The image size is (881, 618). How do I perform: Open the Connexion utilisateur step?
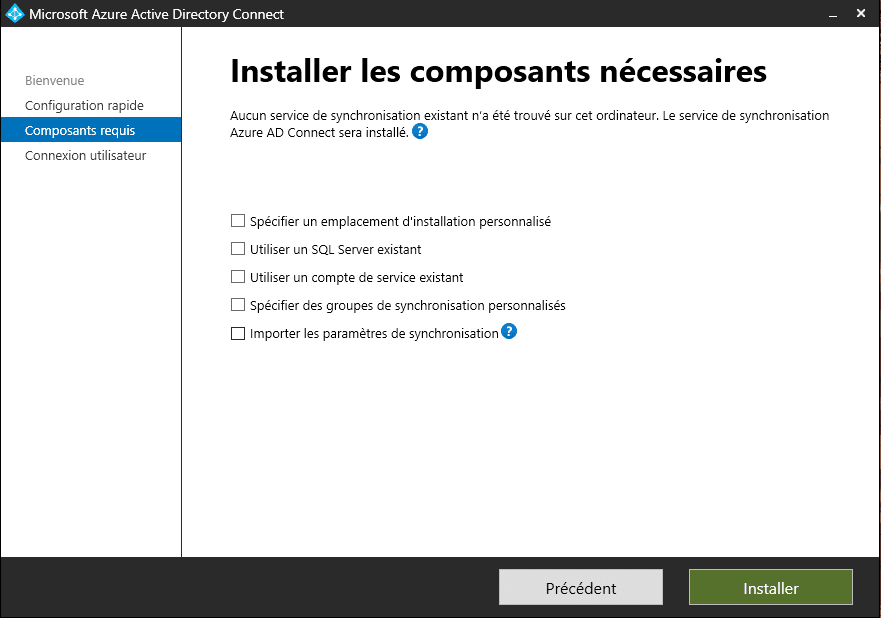[86, 155]
